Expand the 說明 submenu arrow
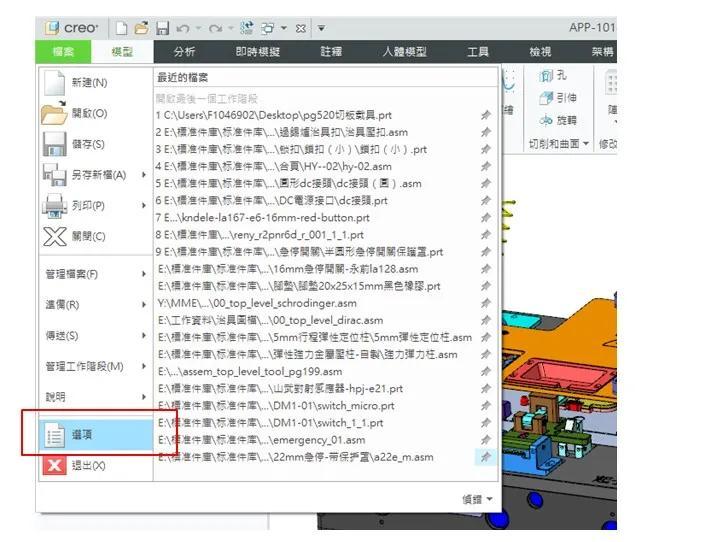 (x=144, y=397)
